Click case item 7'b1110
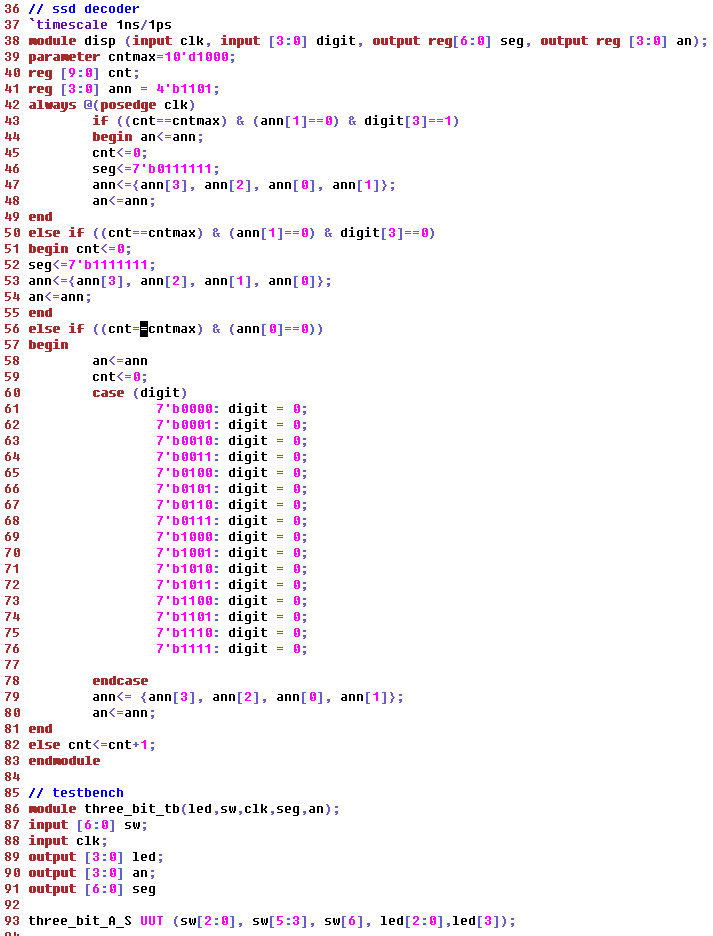The height and width of the screenshot is (936, 713). pos(231,633)
